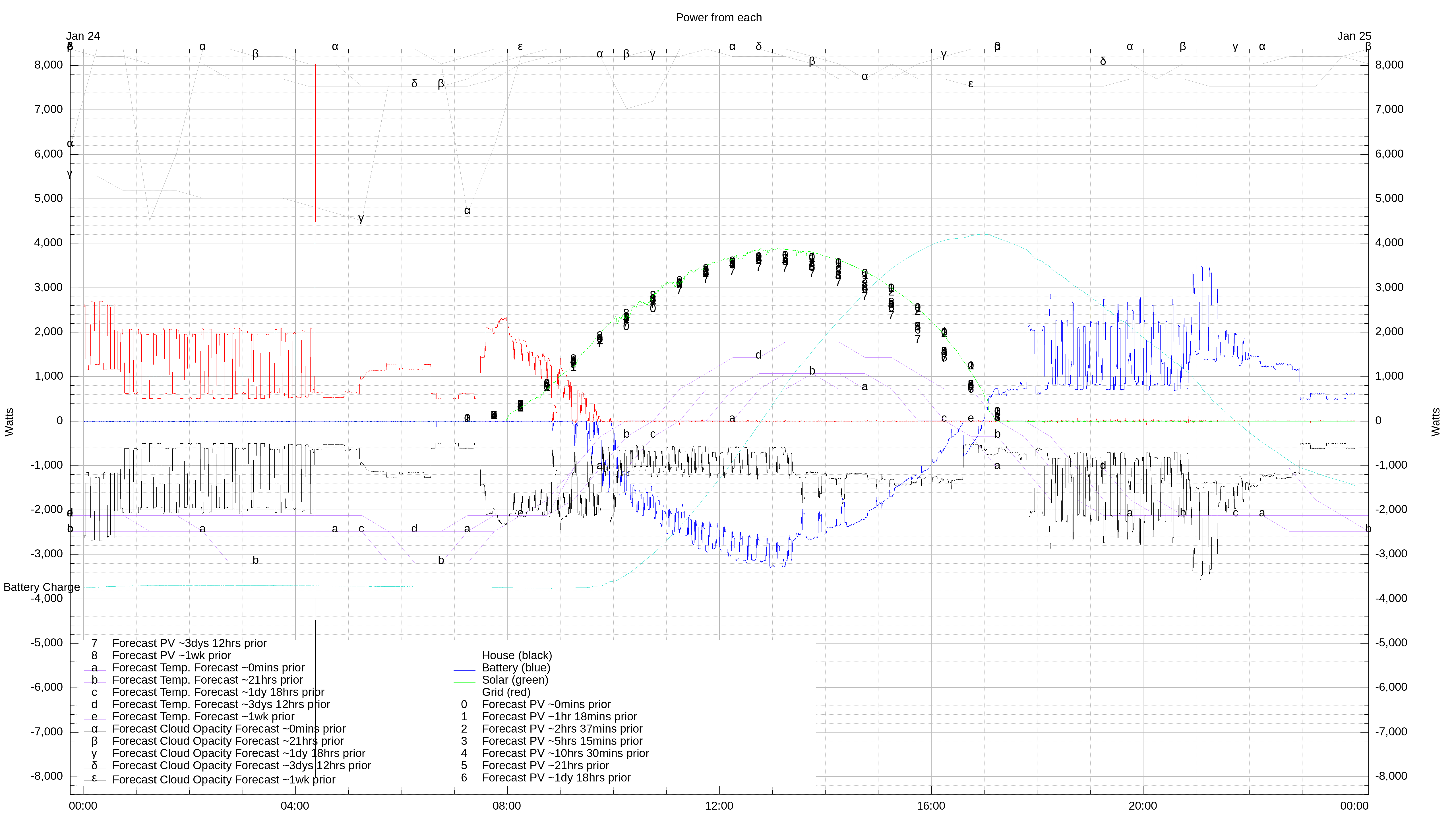The width and height of the screenshot is (1456, 819).
Task: Click legend entry 'Forecast PV ~5hrs 15mins prior'
Action: tap(562, 742)
